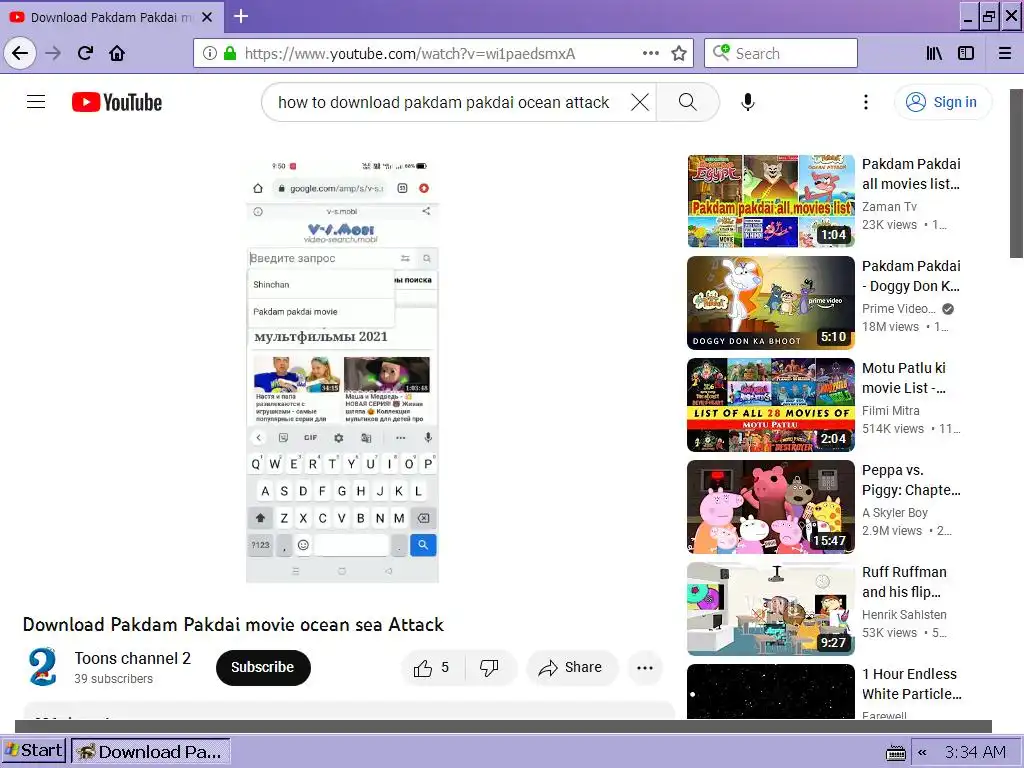Dislike this video with thumbs down
Viewport: 1024px width, 768px height.
click(x=490, y=667)
